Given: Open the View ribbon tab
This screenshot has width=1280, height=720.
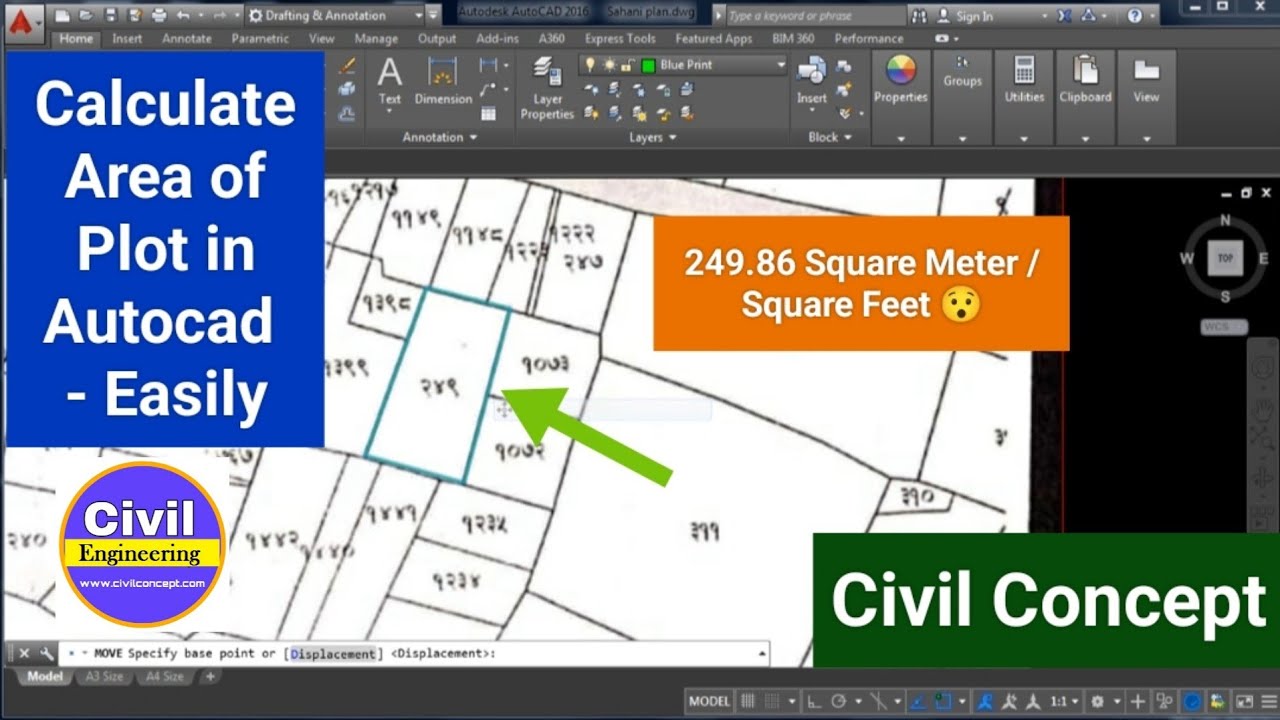Looking at the screenshot, I should coord(322,39).
